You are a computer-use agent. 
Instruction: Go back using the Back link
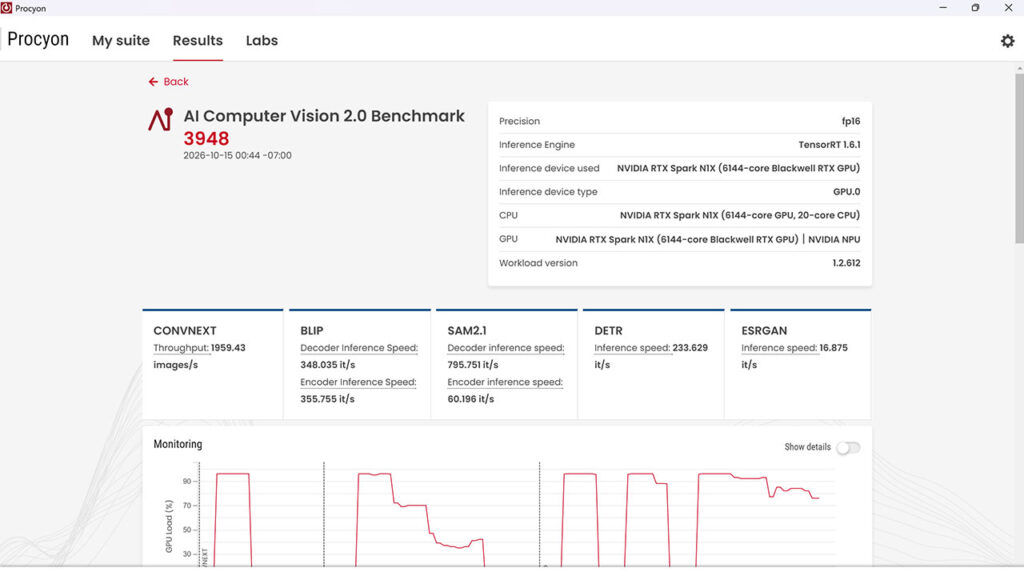[176, 82]
